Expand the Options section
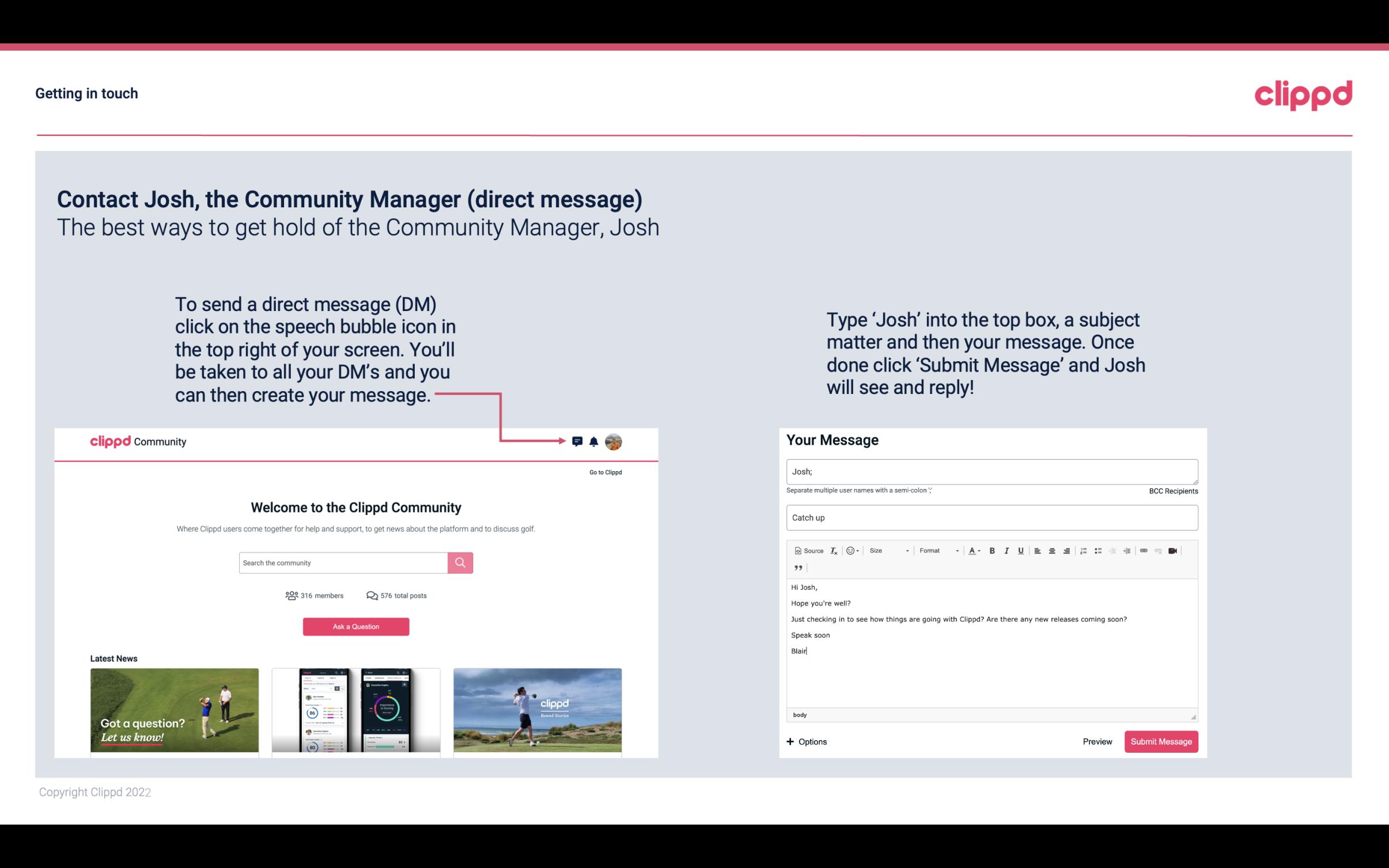 [805, 741]
